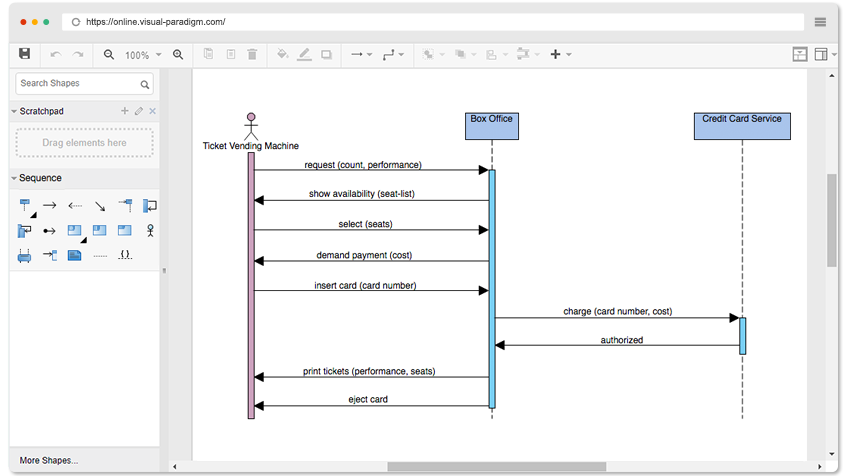
Task: Select the pink actor activation bar
Action: coord(251,286)
